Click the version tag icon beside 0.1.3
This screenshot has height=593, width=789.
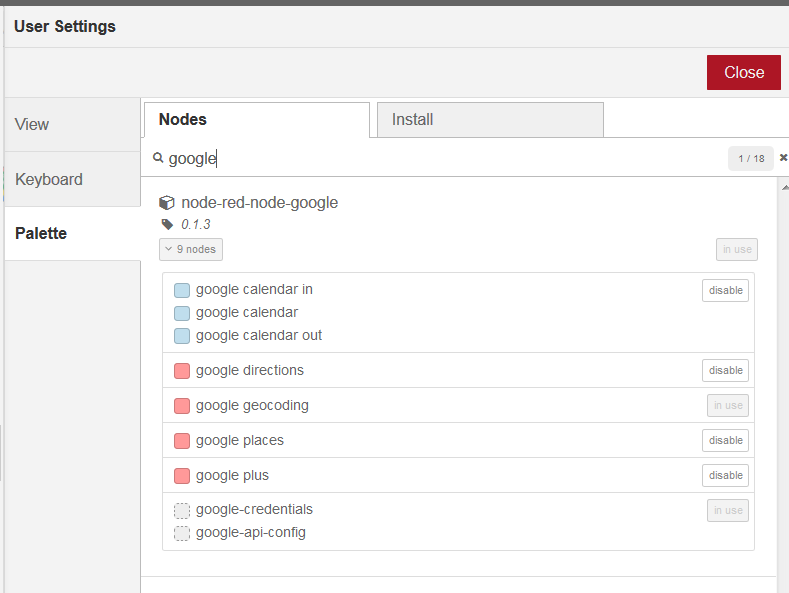click(167, 225)
